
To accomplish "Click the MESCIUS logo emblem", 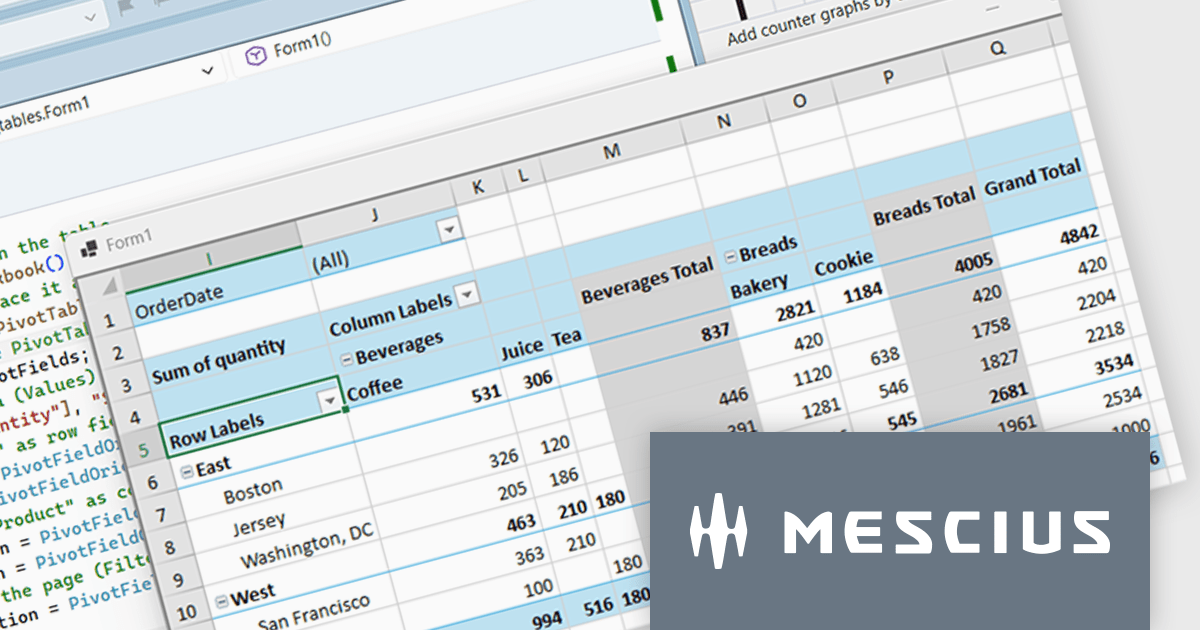I will tap(718, 526).
